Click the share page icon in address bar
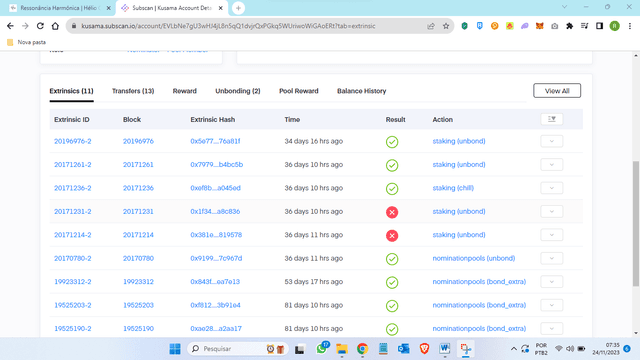Screen dimensions: 640x360 [431, 26]
